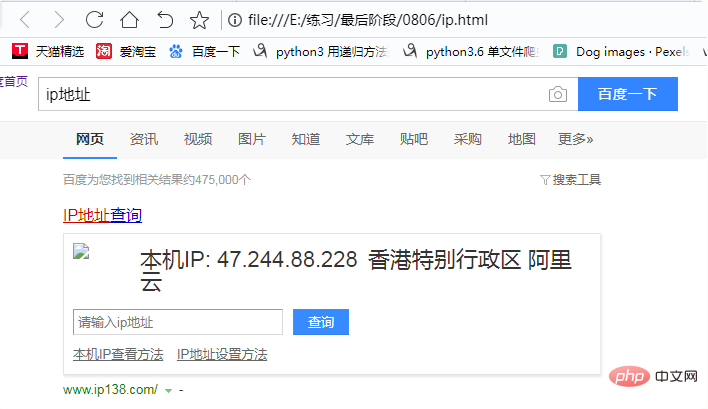This screenshot has height=409, width=708.
Task: Open the 爱淘宝 bookmark
Action: point(126,51)
